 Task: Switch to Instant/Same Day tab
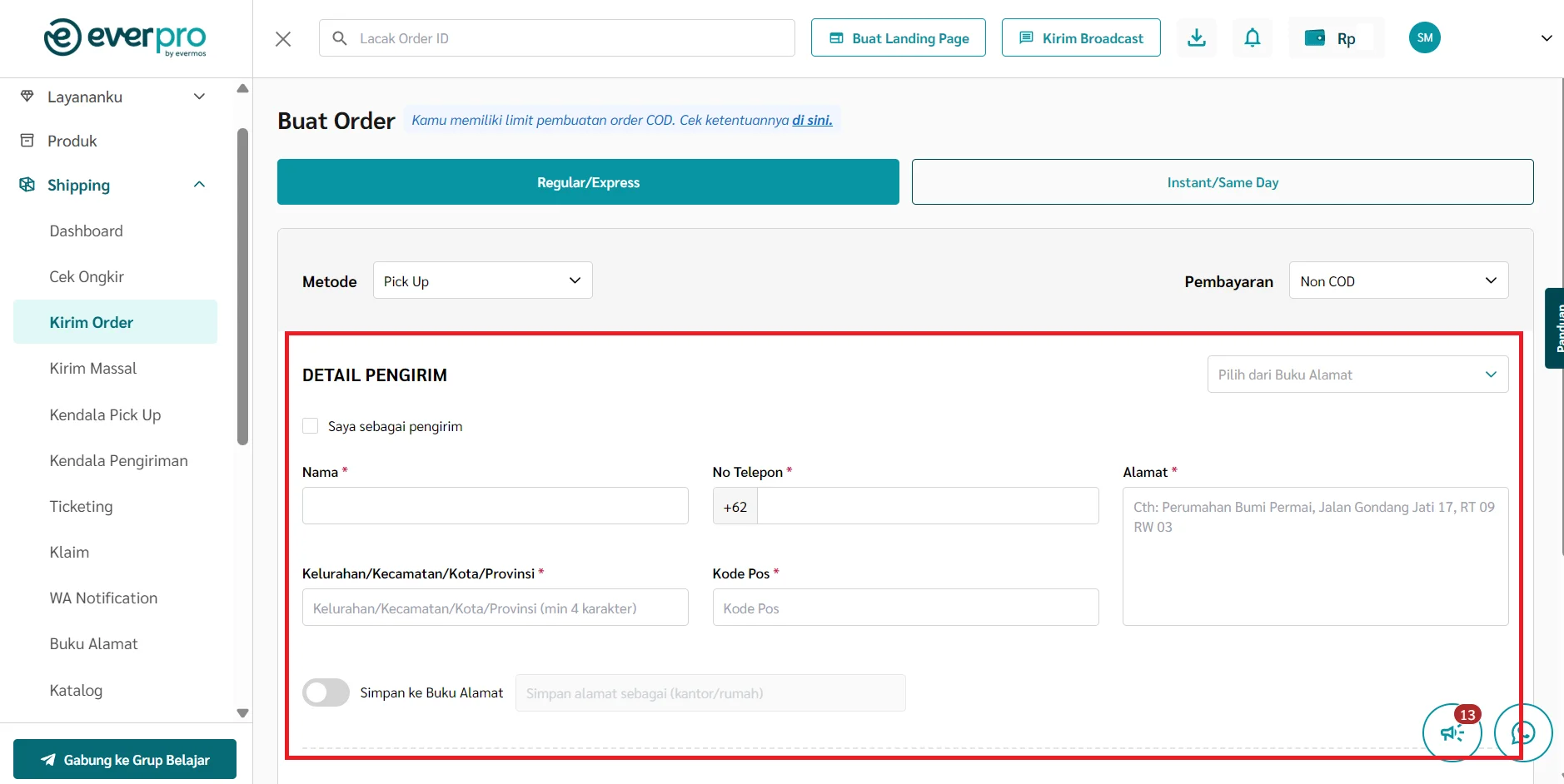1222,182
